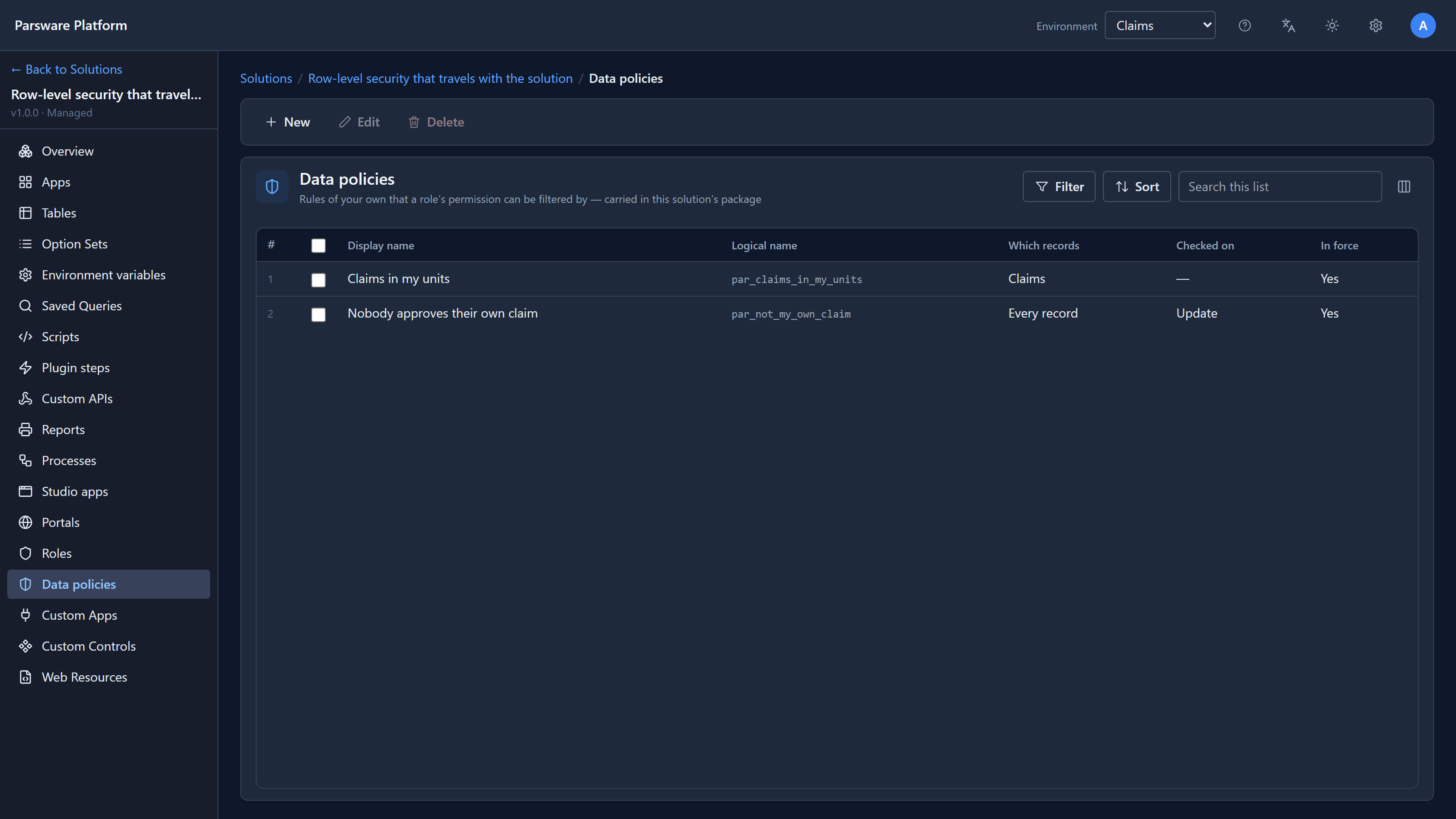Screen dimensions: 1456x819
Task: Open Custom Apps in the sidebar
Action: 109,615
